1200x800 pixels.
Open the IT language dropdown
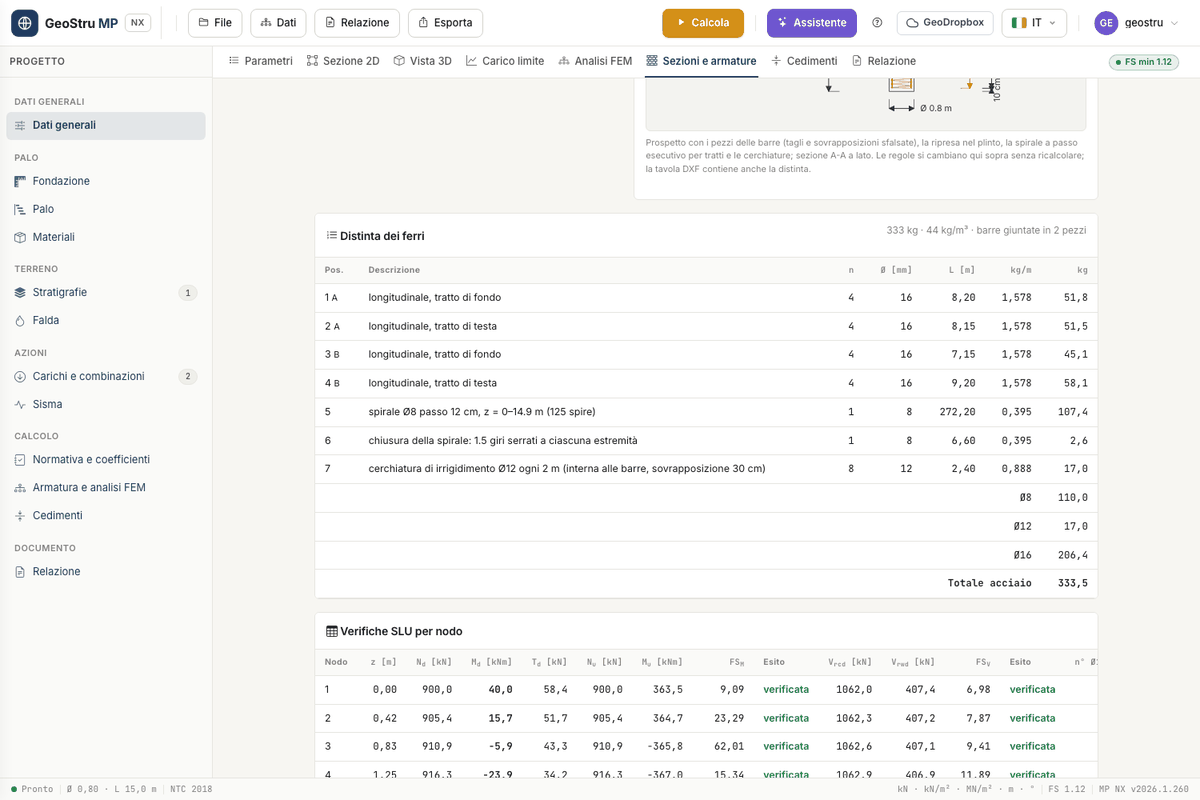click(x=1034, y=23)
